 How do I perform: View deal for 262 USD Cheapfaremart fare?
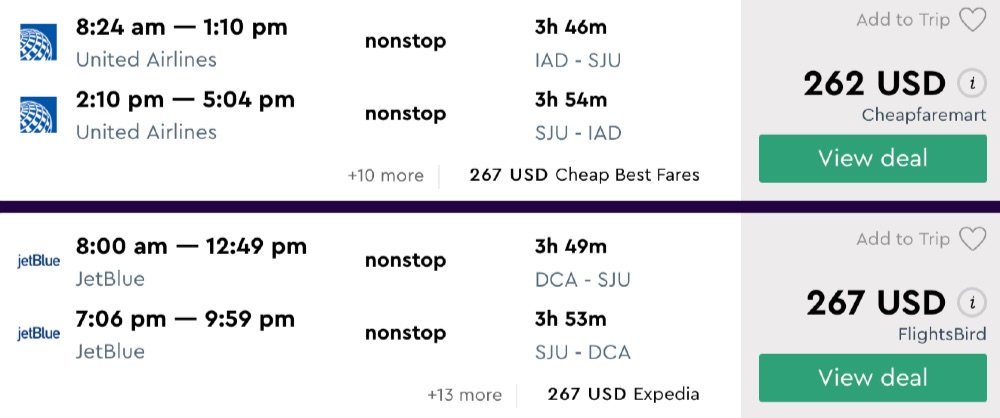click(872, 158)
